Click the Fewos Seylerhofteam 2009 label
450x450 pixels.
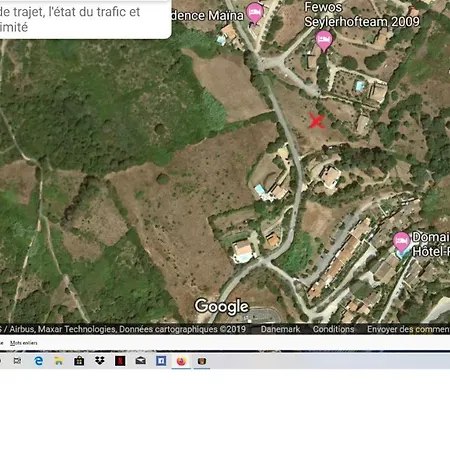[x=362, y=14]
